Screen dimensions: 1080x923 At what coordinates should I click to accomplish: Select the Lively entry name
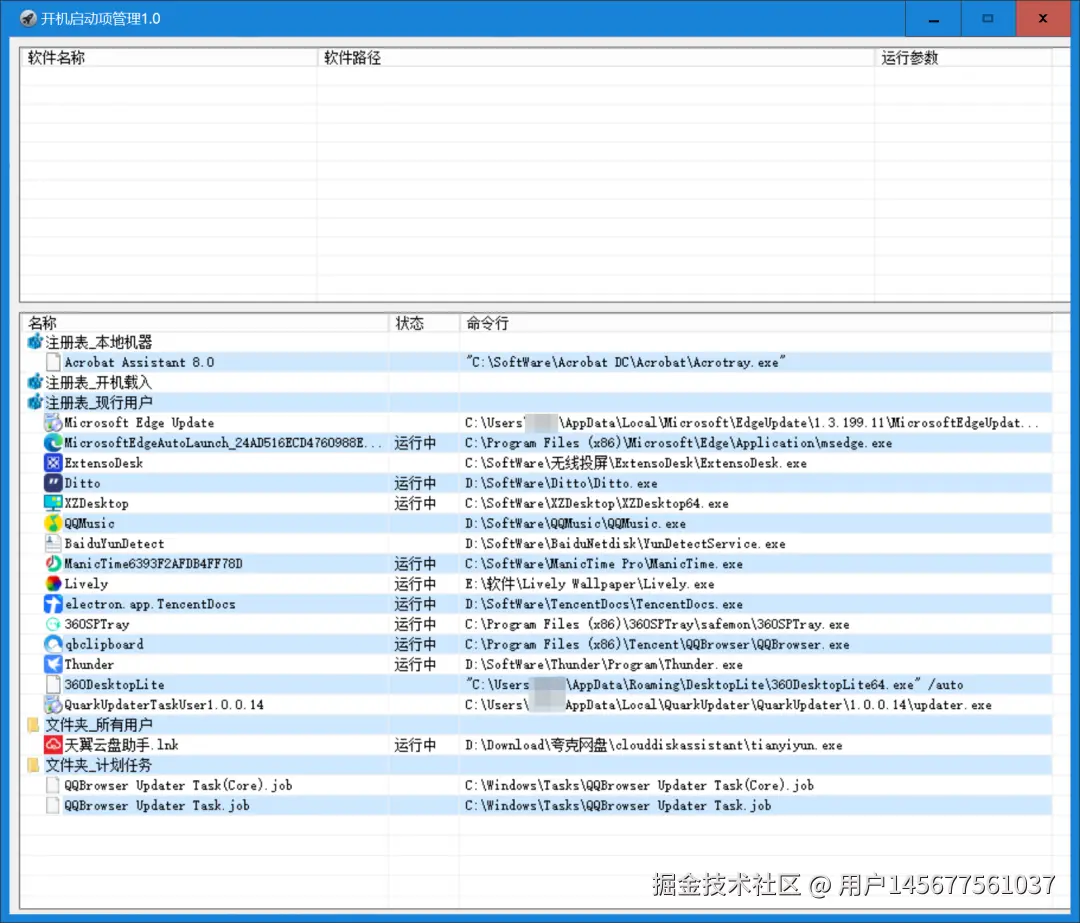tap(86, 584)
